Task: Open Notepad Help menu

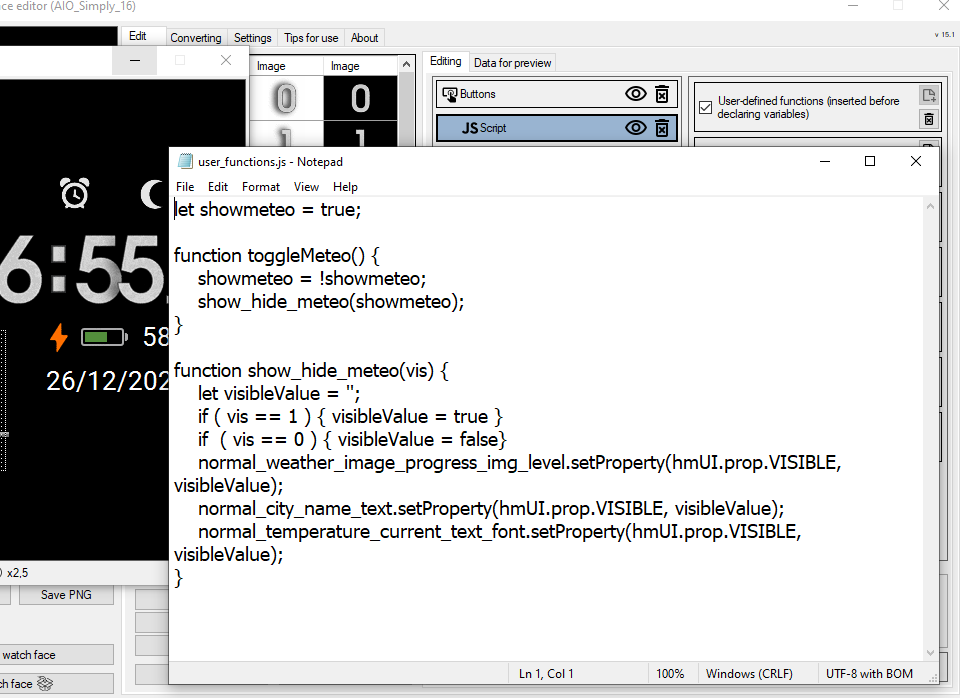Action: 345,187
